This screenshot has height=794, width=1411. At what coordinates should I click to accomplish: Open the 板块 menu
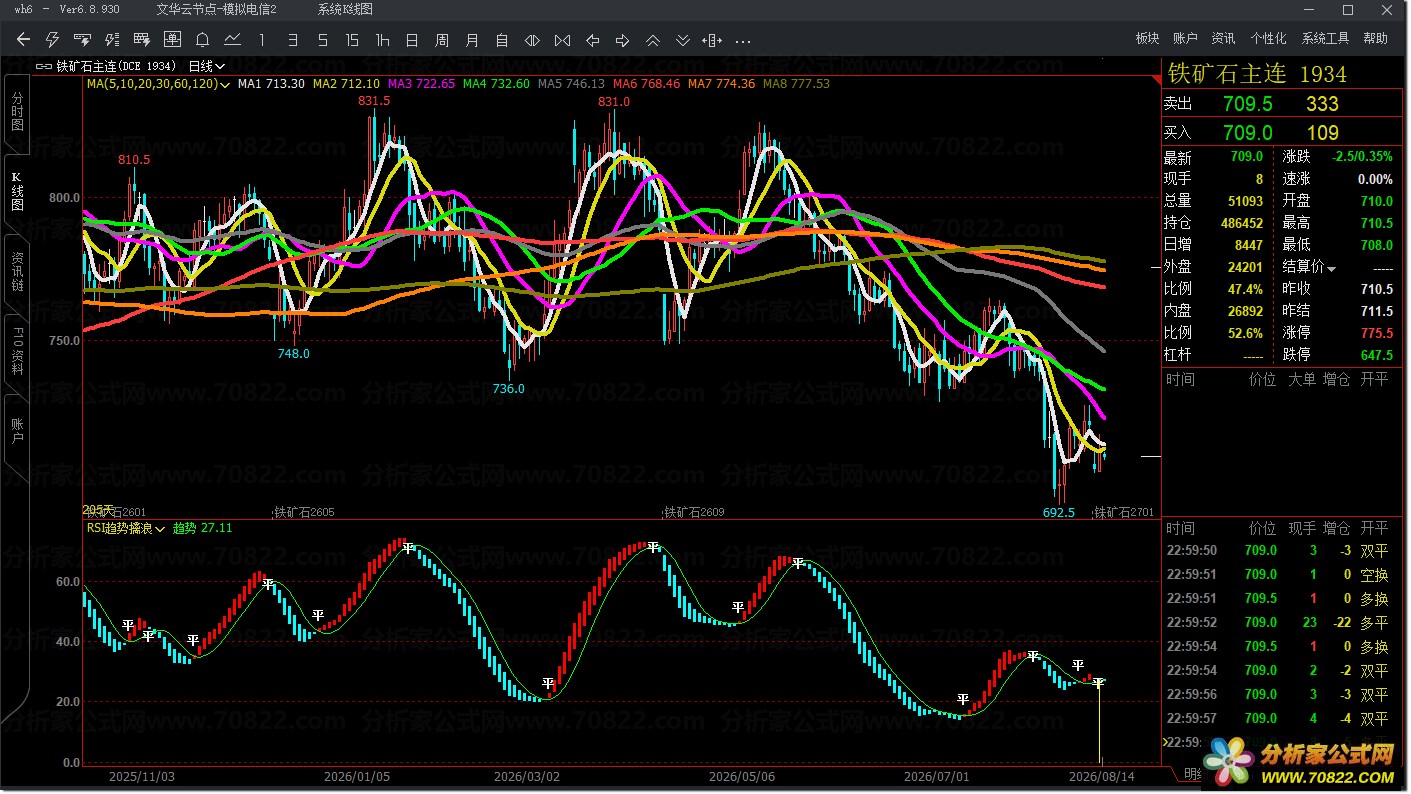[x=1147, y=38]
